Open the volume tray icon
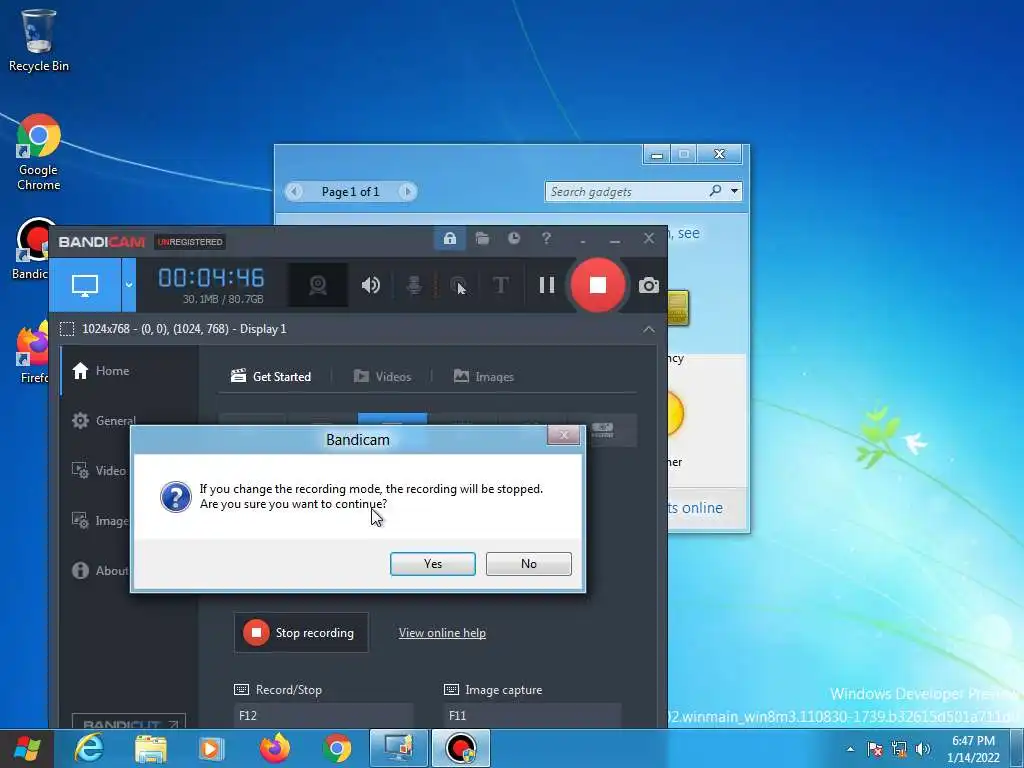The image size is (1024, 768). (x=923, y=749)
